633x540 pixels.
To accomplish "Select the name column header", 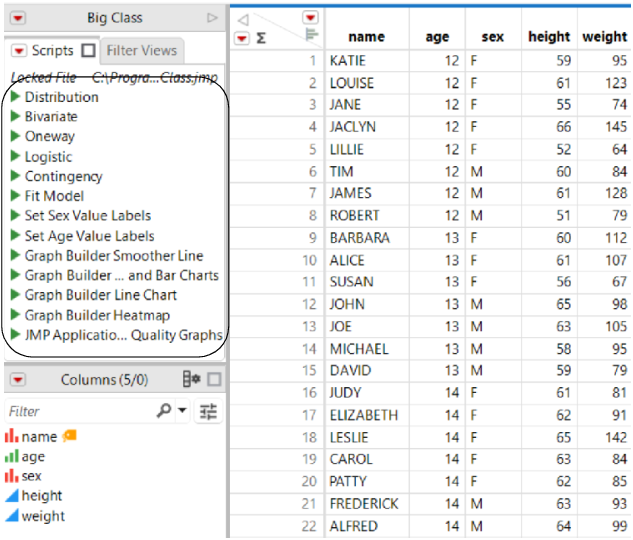I will coord(367,37).
